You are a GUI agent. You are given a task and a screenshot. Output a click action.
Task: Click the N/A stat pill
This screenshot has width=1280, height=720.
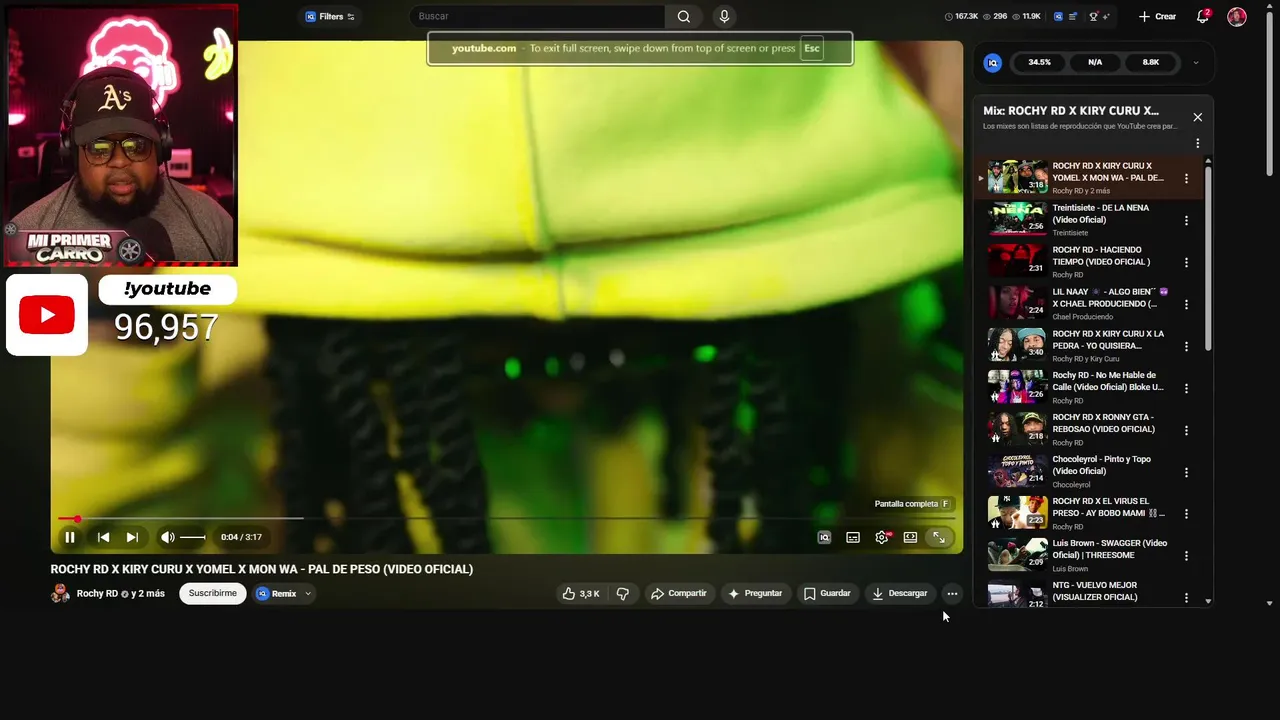point(1095,62)
